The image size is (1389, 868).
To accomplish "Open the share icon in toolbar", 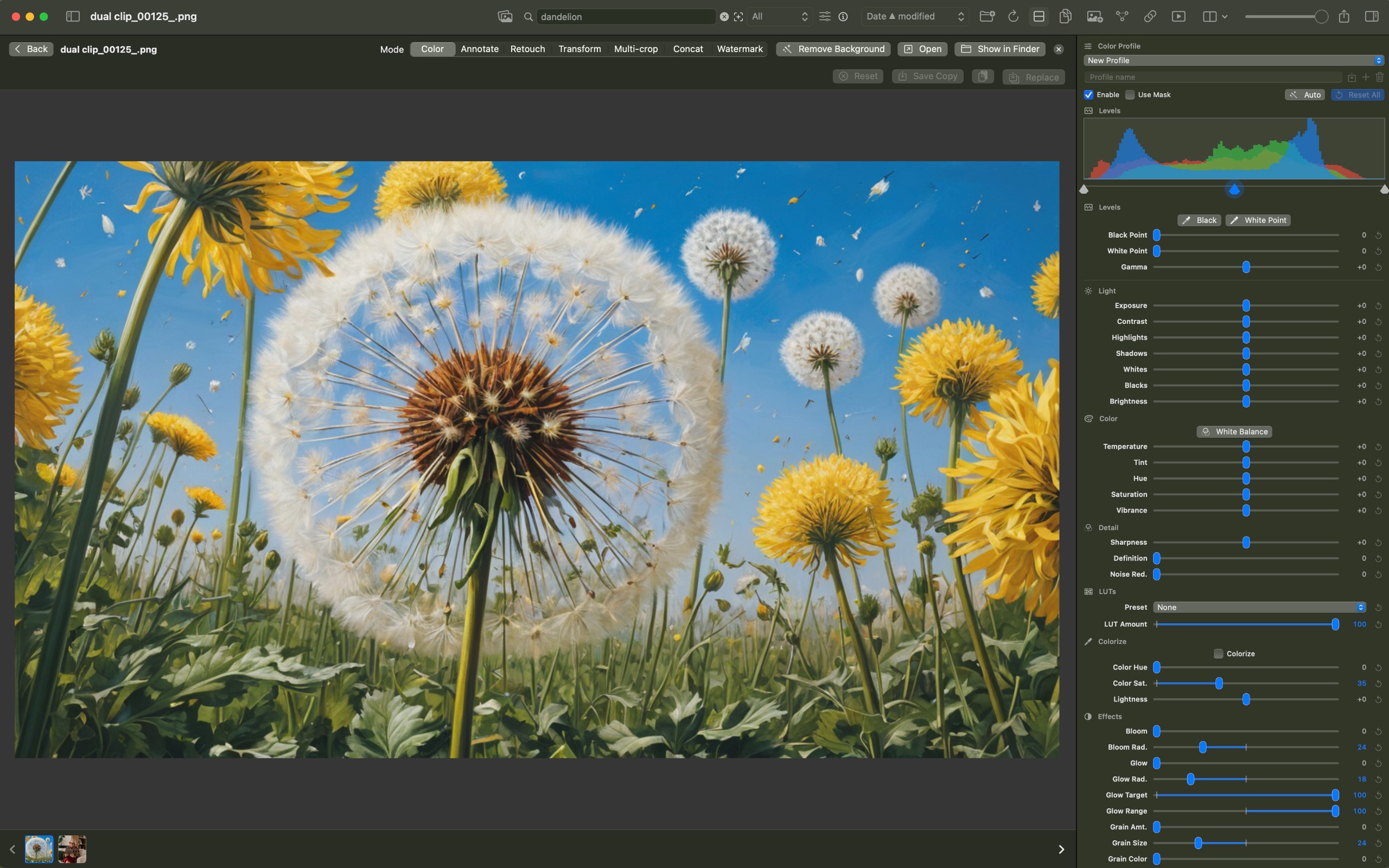I will (x=1344, y=16).
